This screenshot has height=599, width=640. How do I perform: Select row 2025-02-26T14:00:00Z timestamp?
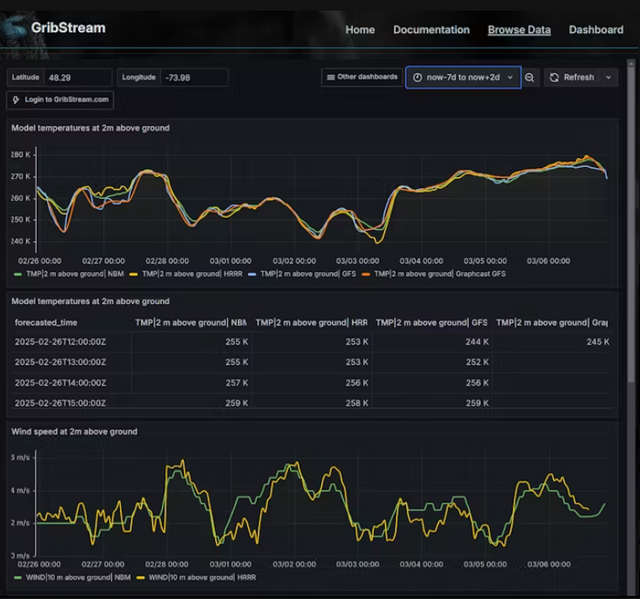pyautogui.click(x=60, y=383)
